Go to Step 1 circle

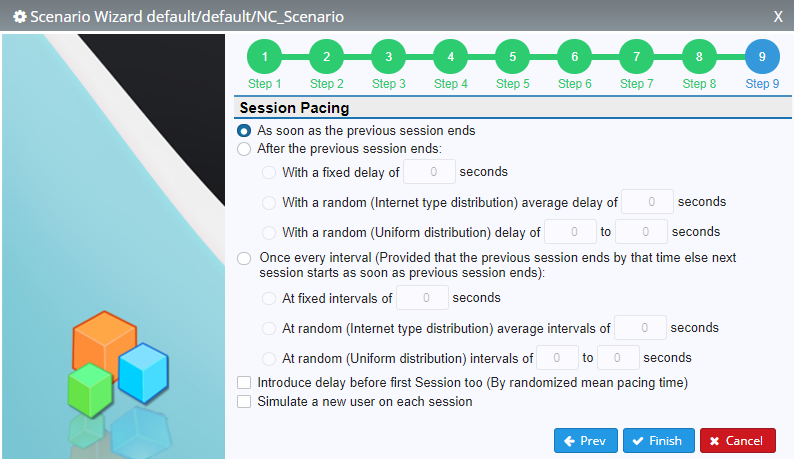click(x=264, y=57)
